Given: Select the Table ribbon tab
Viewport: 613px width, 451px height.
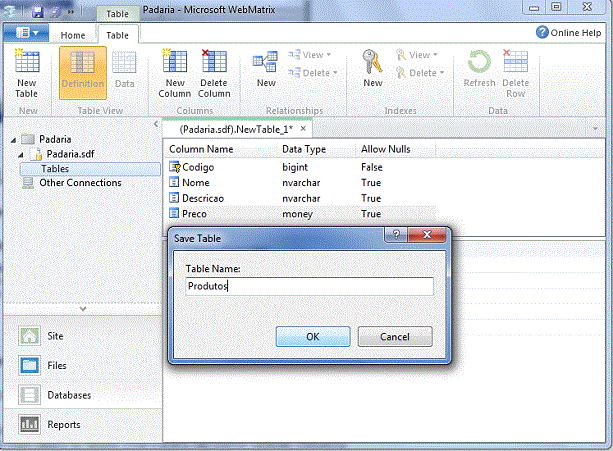Looking at the screenshot, I should 117,35.
